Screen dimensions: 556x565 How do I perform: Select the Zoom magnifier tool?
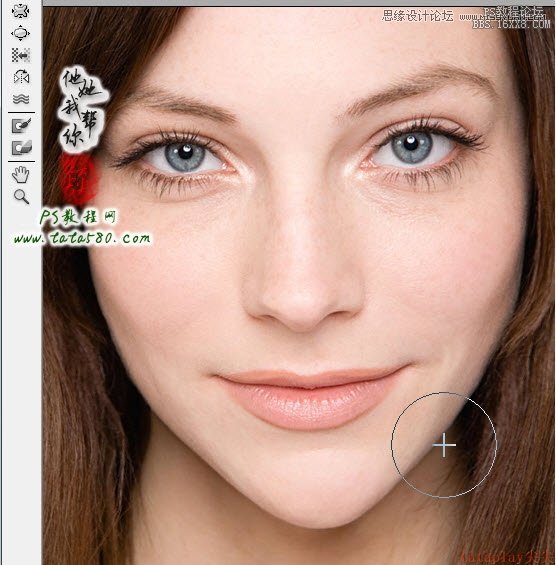(x=21, y=197)
